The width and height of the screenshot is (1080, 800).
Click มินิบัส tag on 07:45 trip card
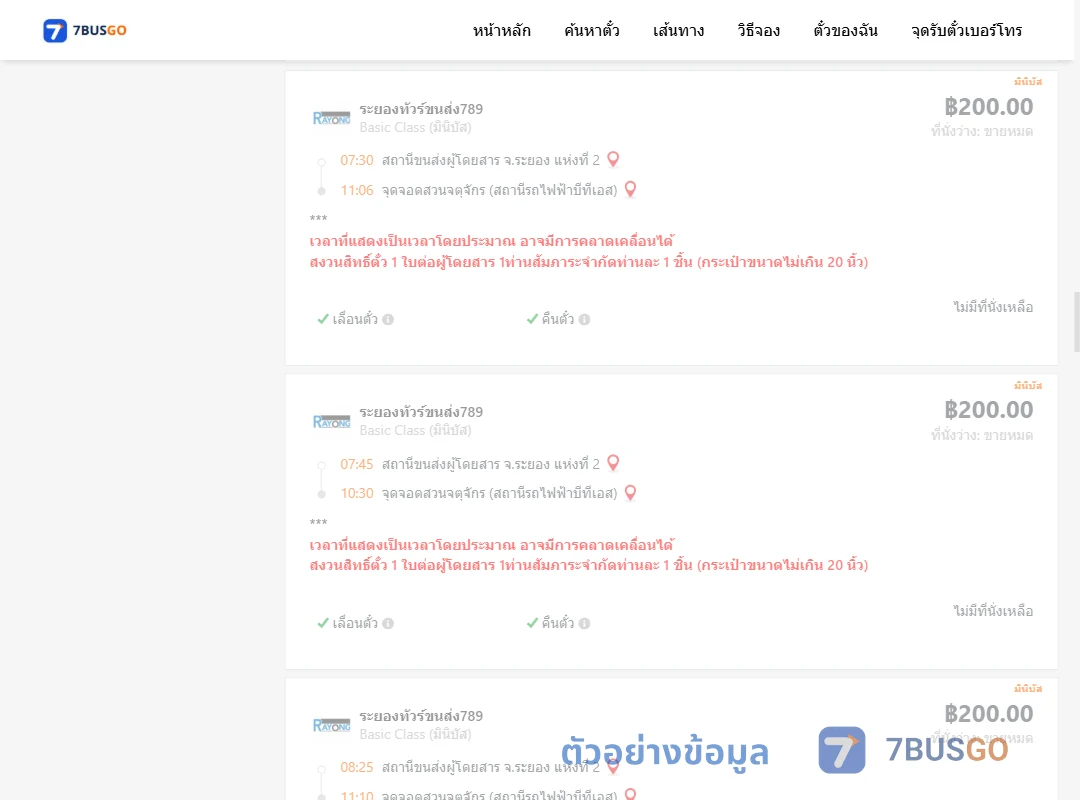[1028, 385]
